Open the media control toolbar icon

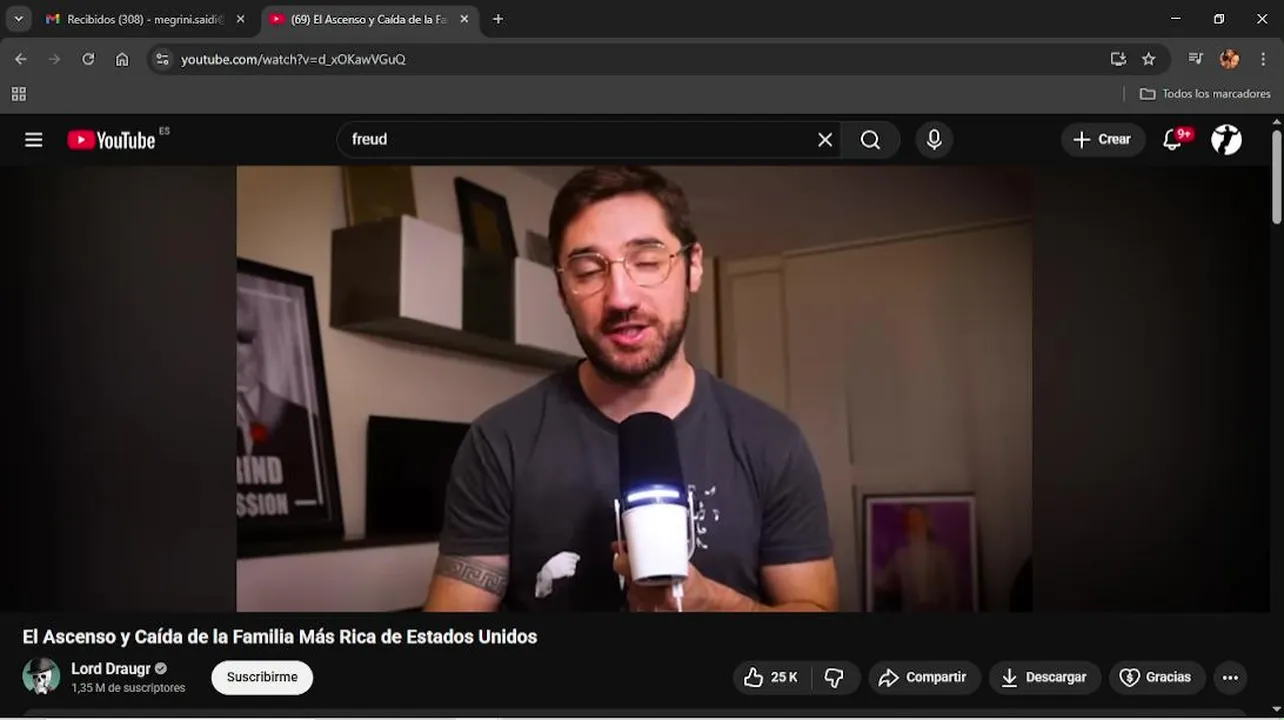(1195, 59)
